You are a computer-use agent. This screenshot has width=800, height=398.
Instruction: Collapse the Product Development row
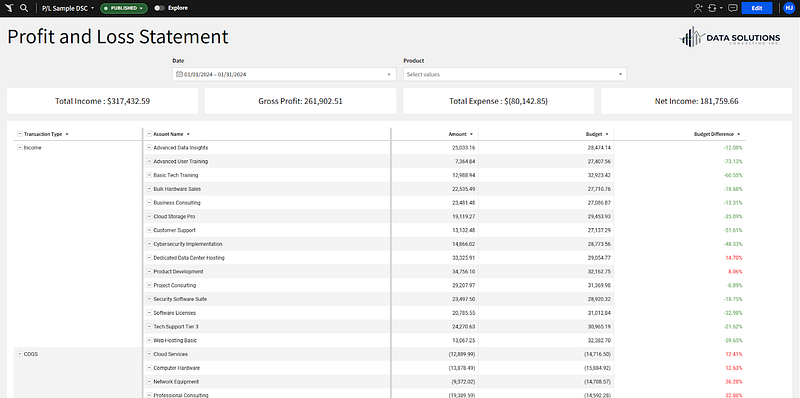[149, 271]
